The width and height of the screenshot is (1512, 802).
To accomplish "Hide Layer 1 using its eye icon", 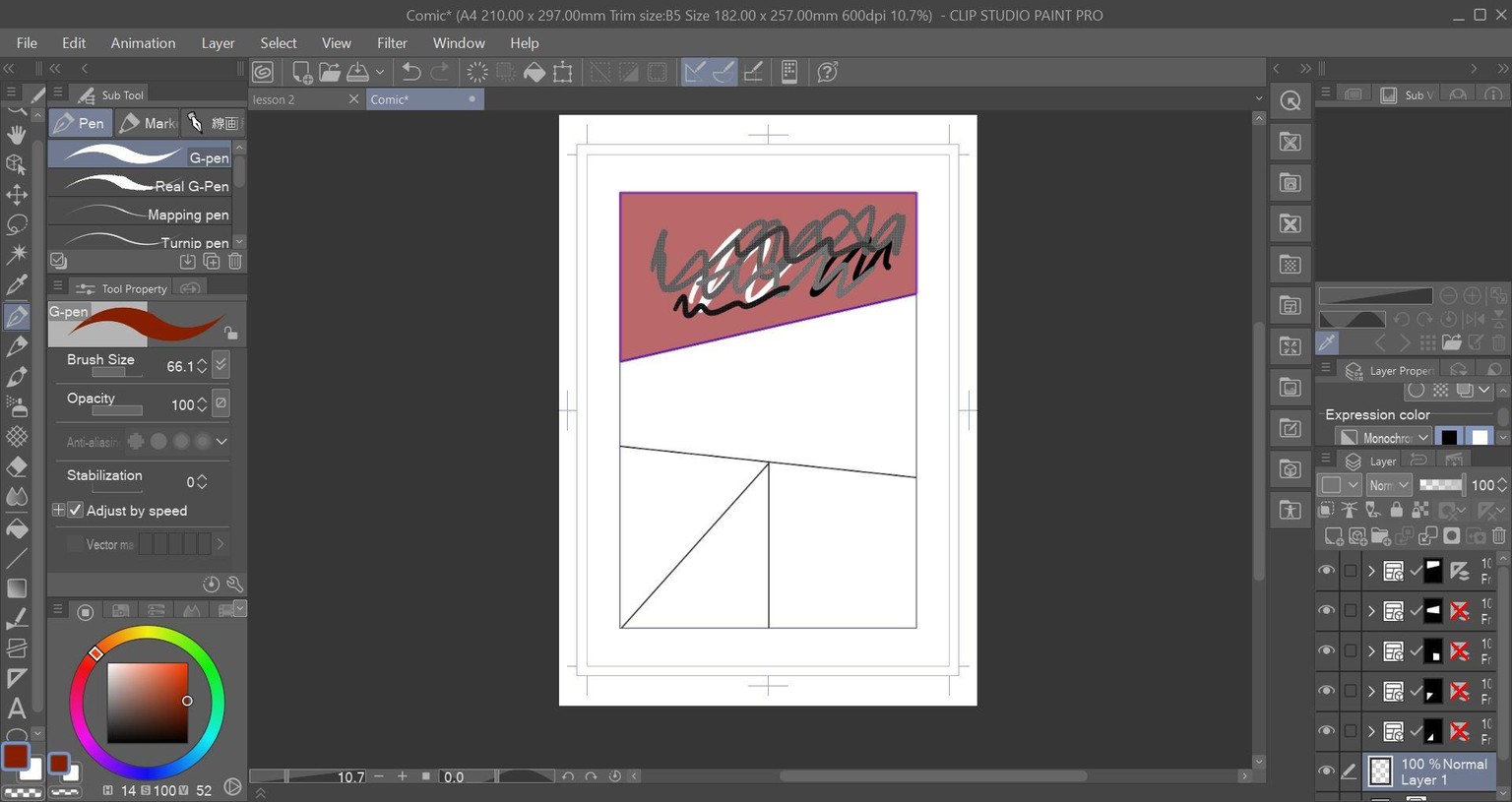I will click(x=1327, y=771).
